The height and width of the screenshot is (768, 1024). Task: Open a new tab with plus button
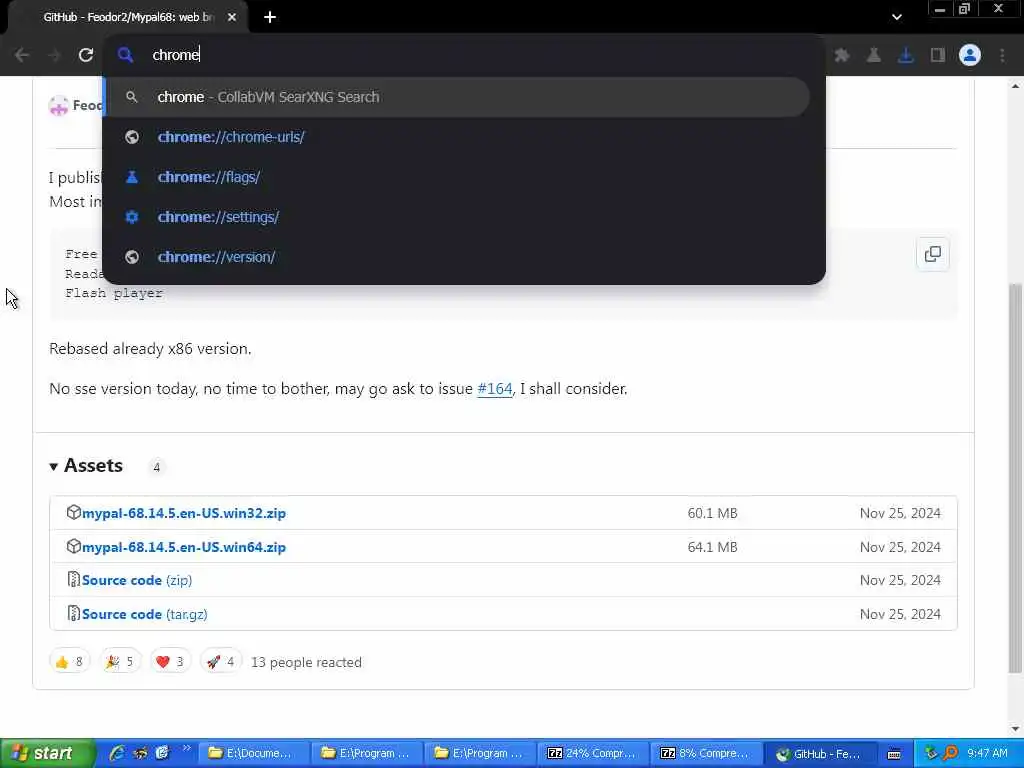(x=270, y=17)
